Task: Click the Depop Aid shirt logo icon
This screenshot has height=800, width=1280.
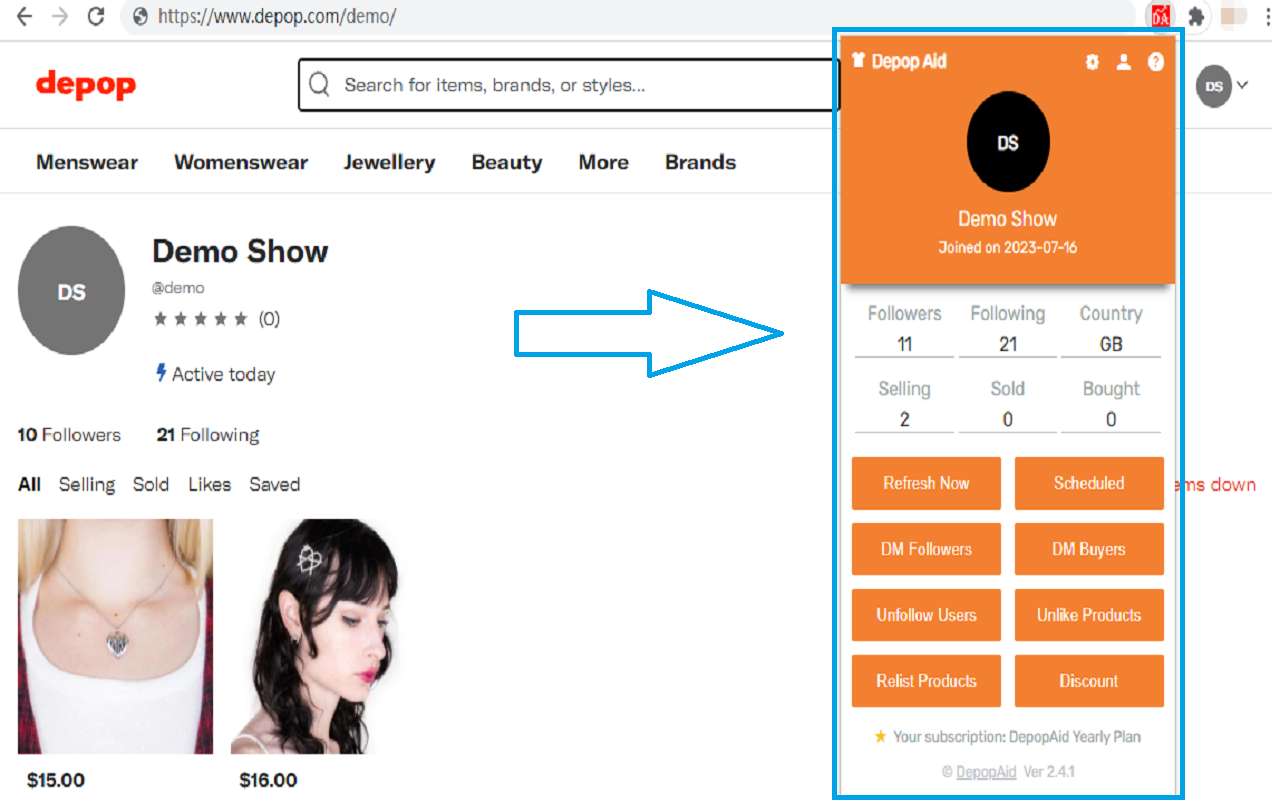Action: point(858,61)
